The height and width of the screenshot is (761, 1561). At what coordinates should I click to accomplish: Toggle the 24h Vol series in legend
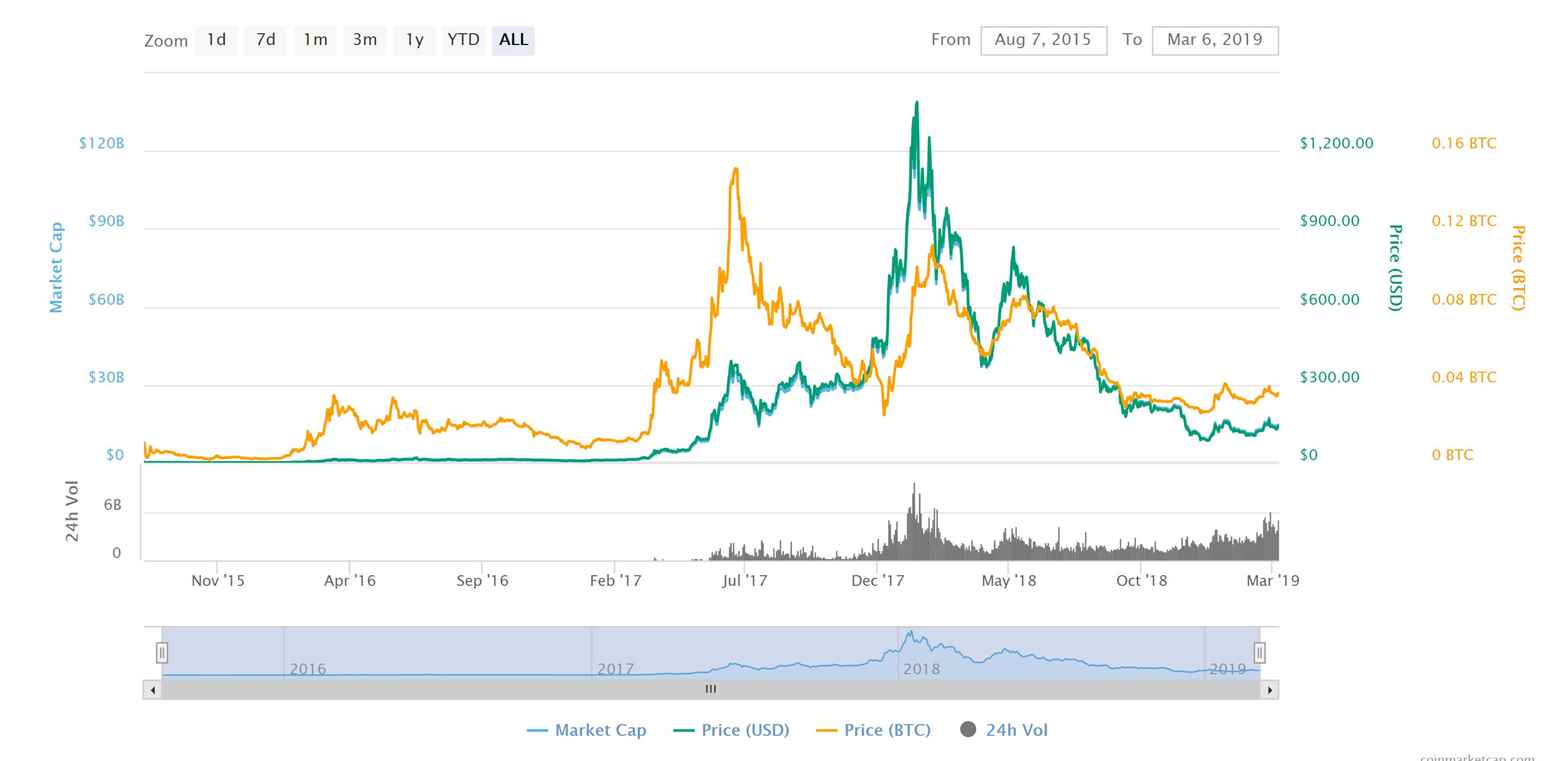coord(1004,730)
